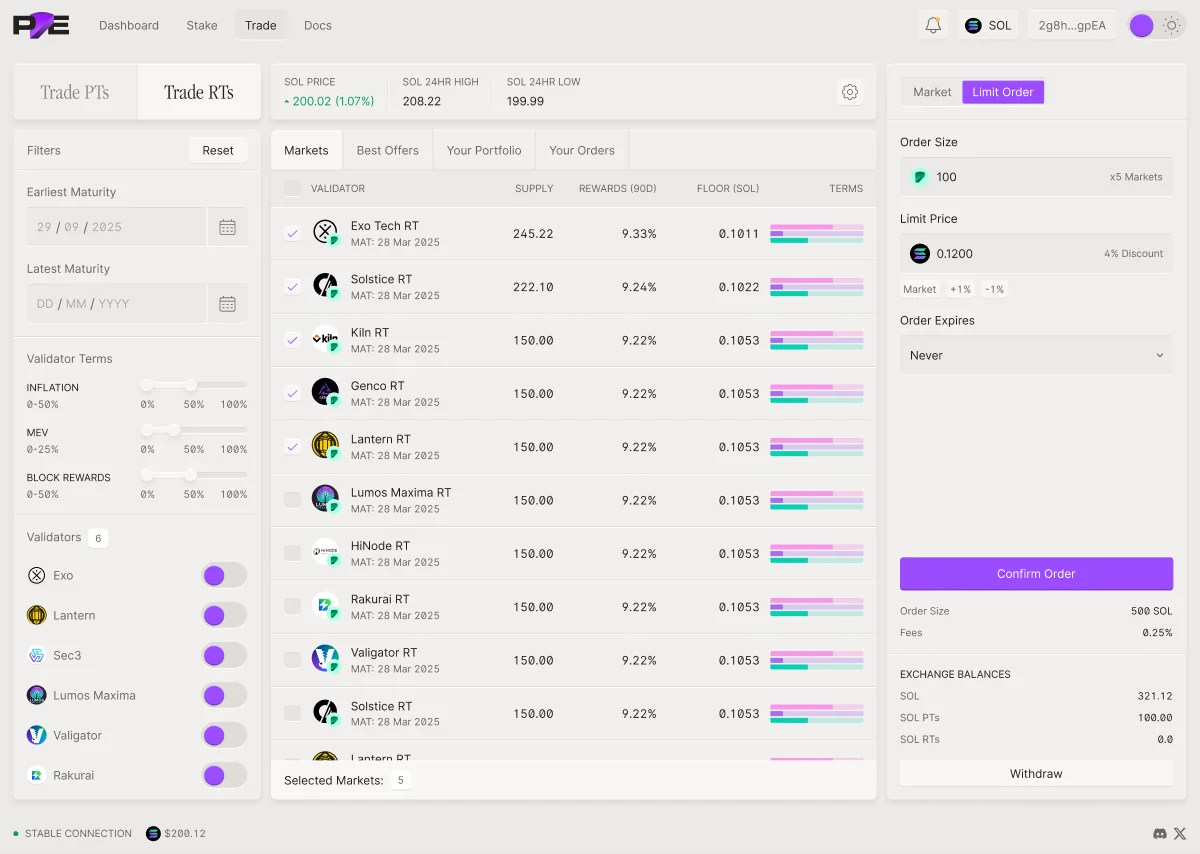
Task: Click the green token icon in Order Size
Action: [920, 177]
